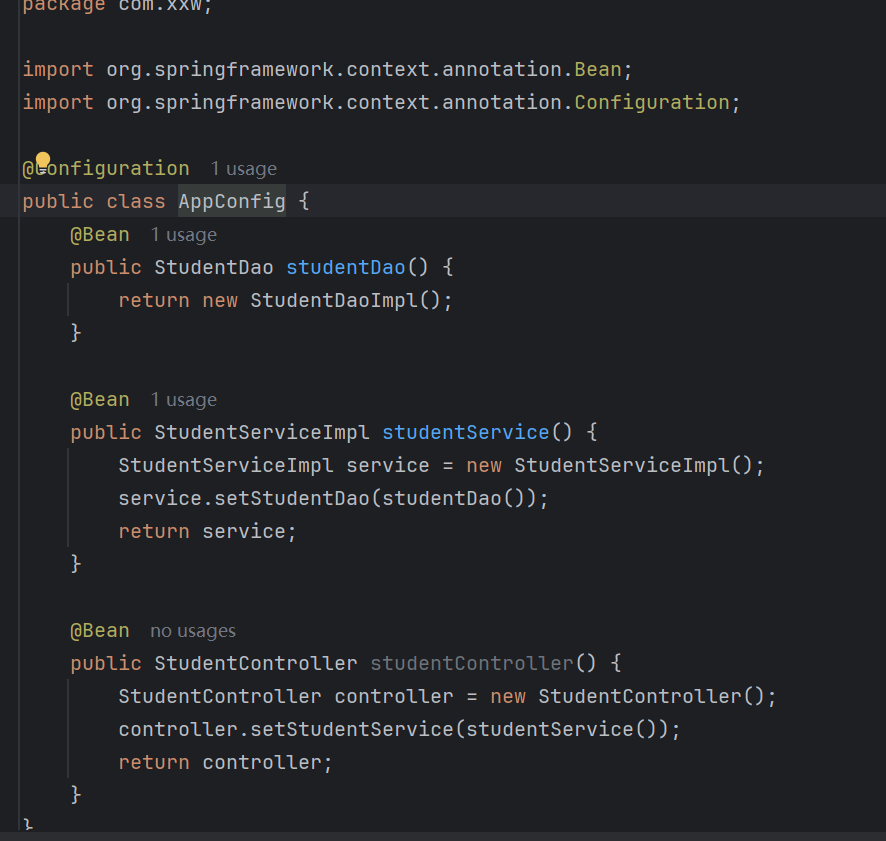Place cursor on 'return service;' line
Screen dimensions: 886x841
tap(207, 531)
